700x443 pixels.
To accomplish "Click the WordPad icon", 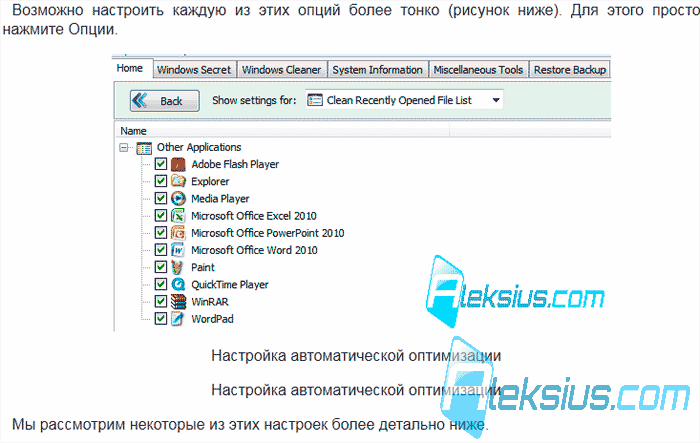I will (178, 319).
